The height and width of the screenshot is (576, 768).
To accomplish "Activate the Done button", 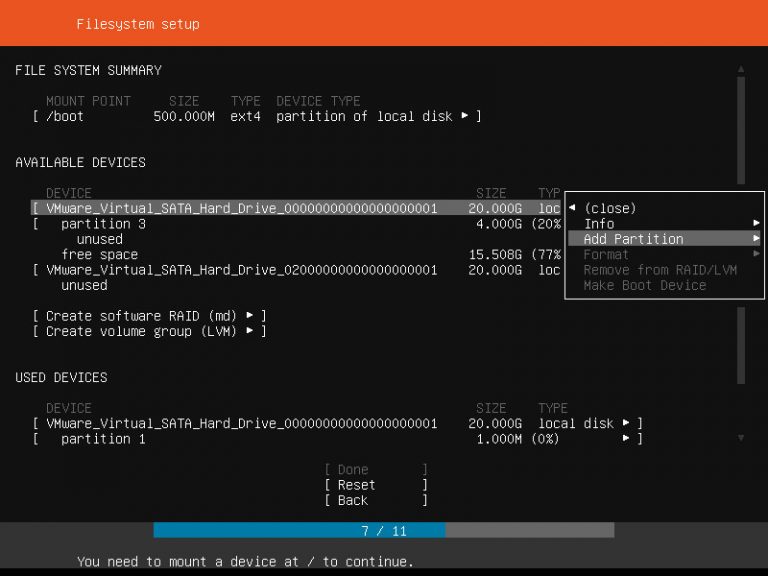I will 376,470.
